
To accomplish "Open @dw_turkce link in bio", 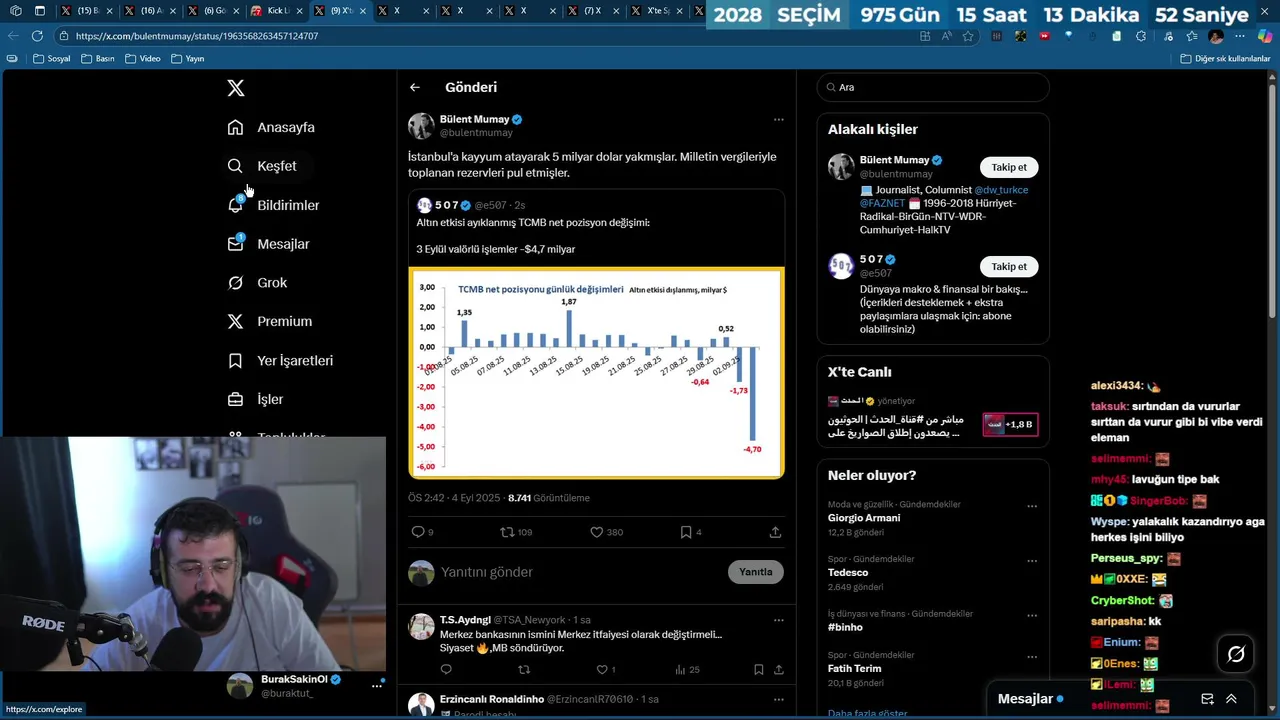I will click(1001, 190).
